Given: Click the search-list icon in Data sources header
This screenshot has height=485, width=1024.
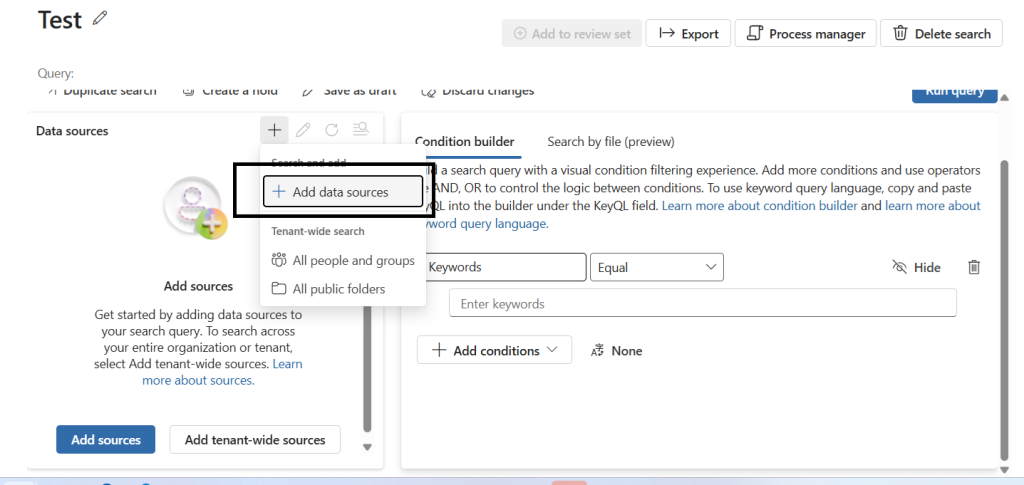Looking at the screenshot, I should pos(360,130).
